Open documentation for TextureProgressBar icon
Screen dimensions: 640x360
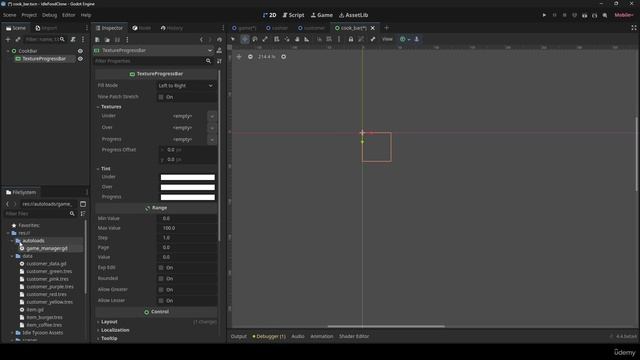(219, 50)
